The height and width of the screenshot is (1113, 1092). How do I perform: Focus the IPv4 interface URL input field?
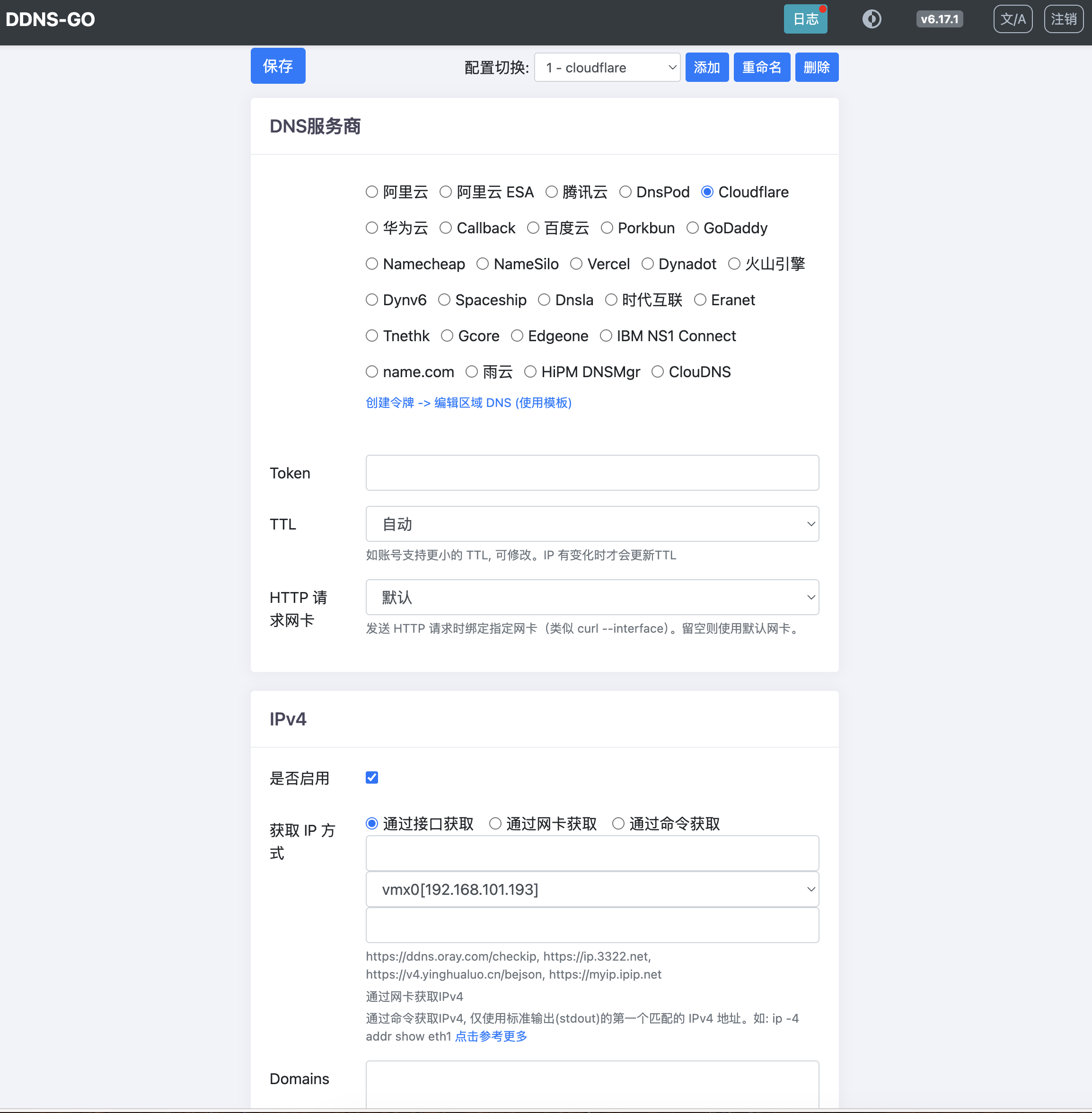[592, 853]
